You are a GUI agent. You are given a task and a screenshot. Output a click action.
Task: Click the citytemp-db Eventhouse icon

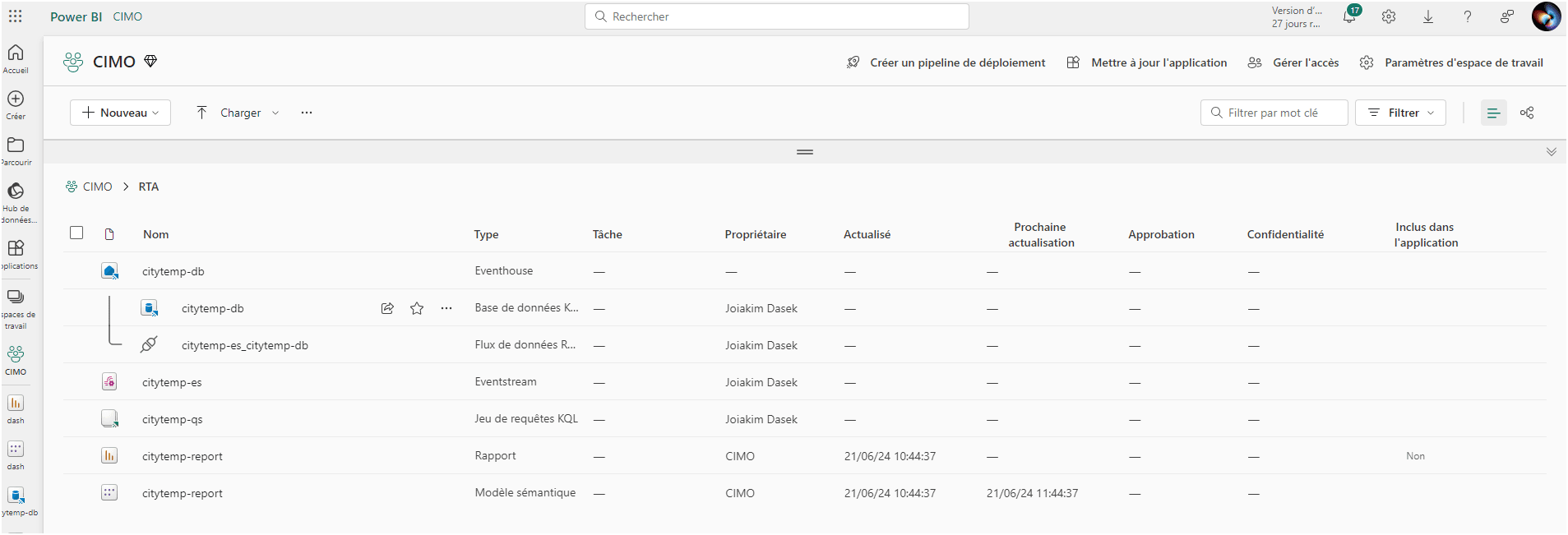coord(109,270)
